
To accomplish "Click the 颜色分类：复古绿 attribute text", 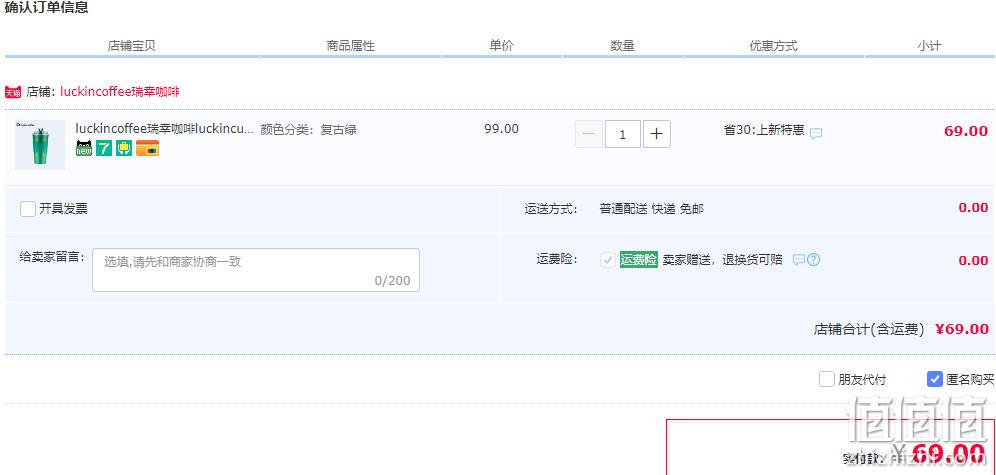I will coord(309,130).
